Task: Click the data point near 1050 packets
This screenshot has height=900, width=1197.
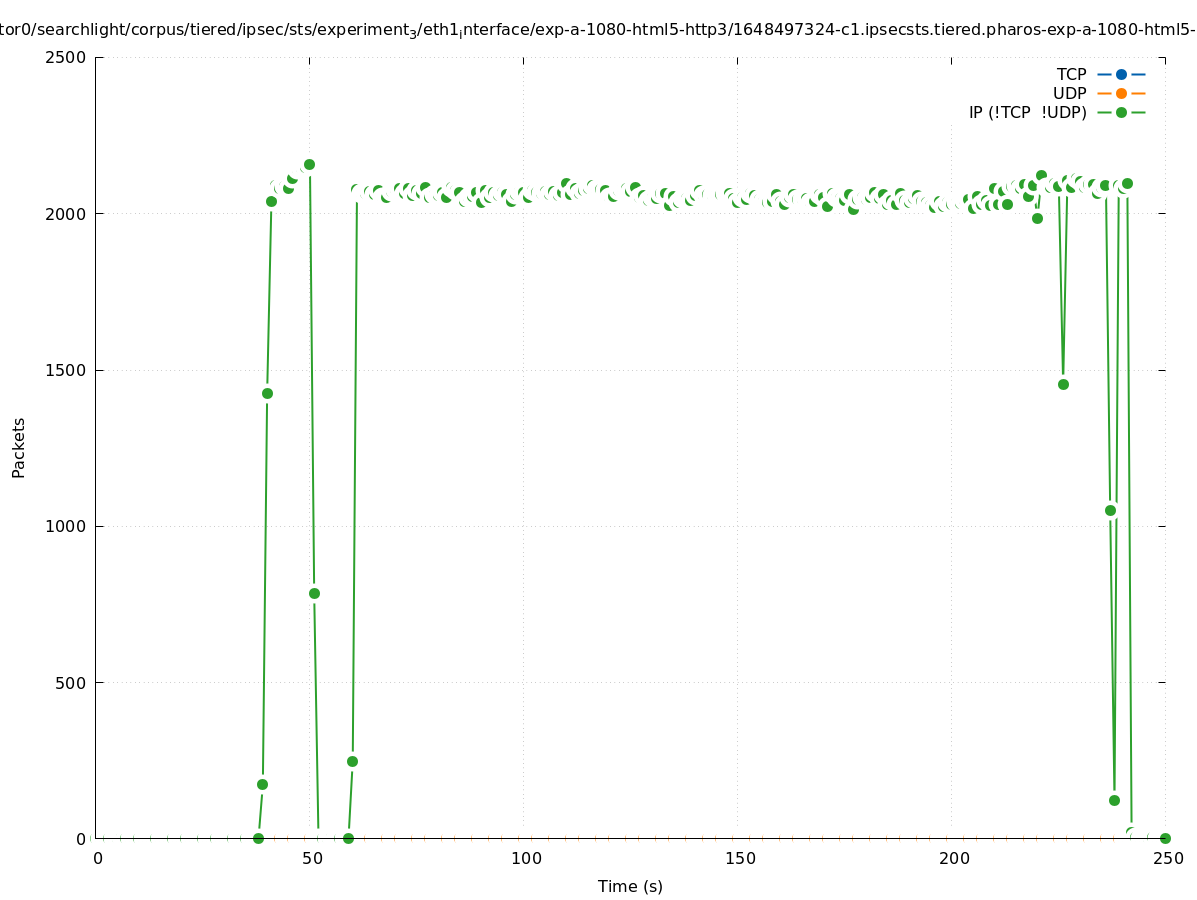Action: (1110, 510)
